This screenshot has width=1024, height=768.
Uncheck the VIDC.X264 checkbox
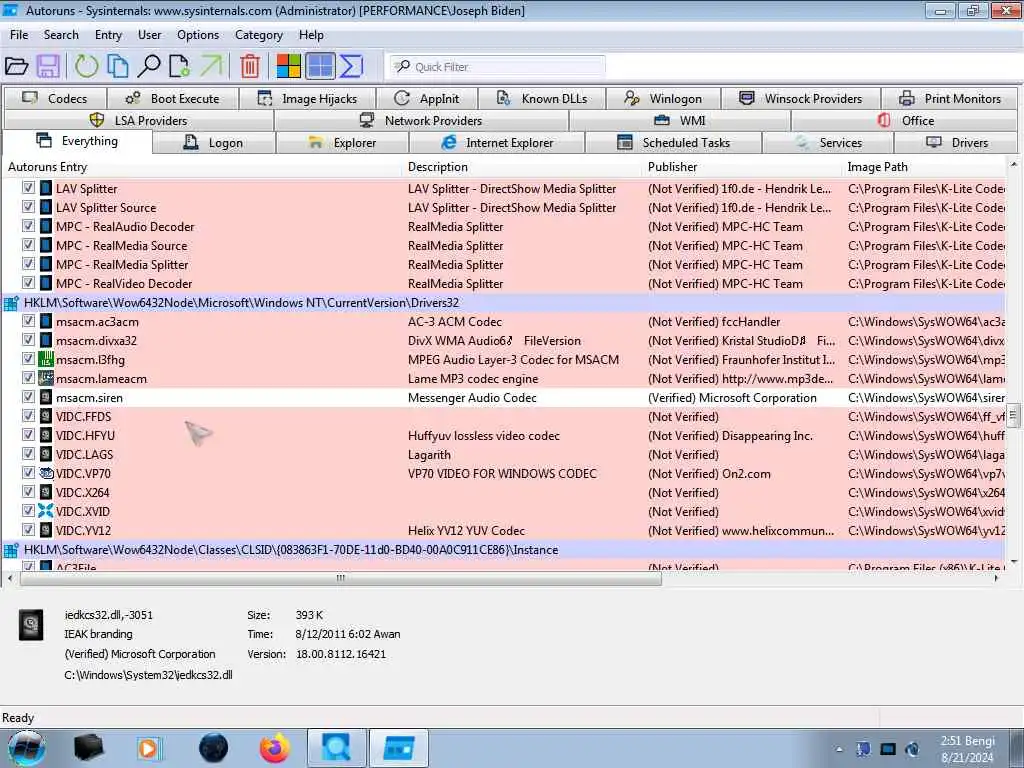[x=28, y=491]
